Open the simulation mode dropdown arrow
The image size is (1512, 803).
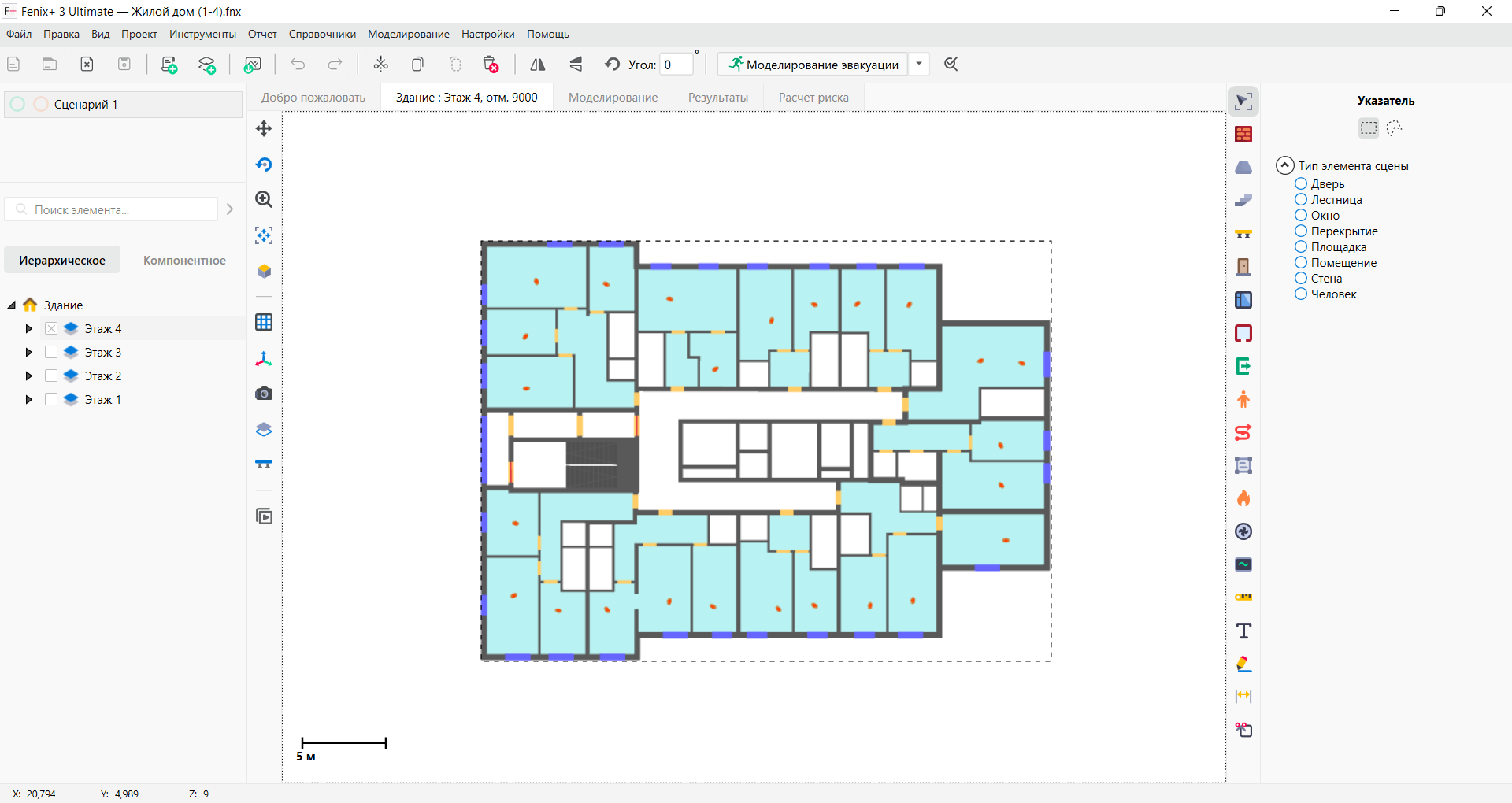pos(919,64)
